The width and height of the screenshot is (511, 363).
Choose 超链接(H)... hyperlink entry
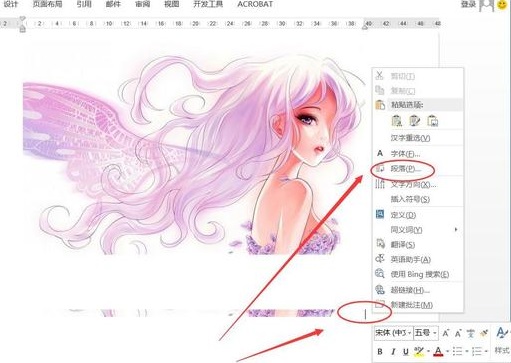(x=417, y=290)
